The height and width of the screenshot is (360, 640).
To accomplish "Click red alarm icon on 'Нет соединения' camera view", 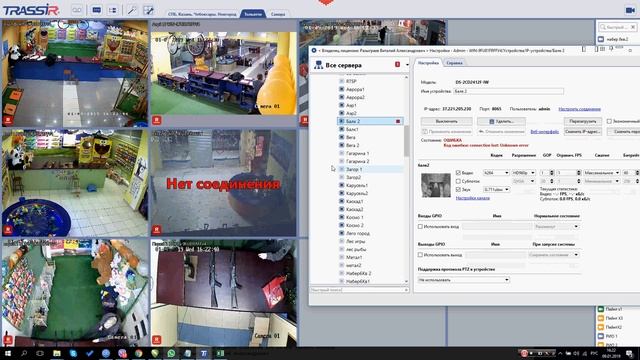I will pyautogui.click(x=156, y=230).
